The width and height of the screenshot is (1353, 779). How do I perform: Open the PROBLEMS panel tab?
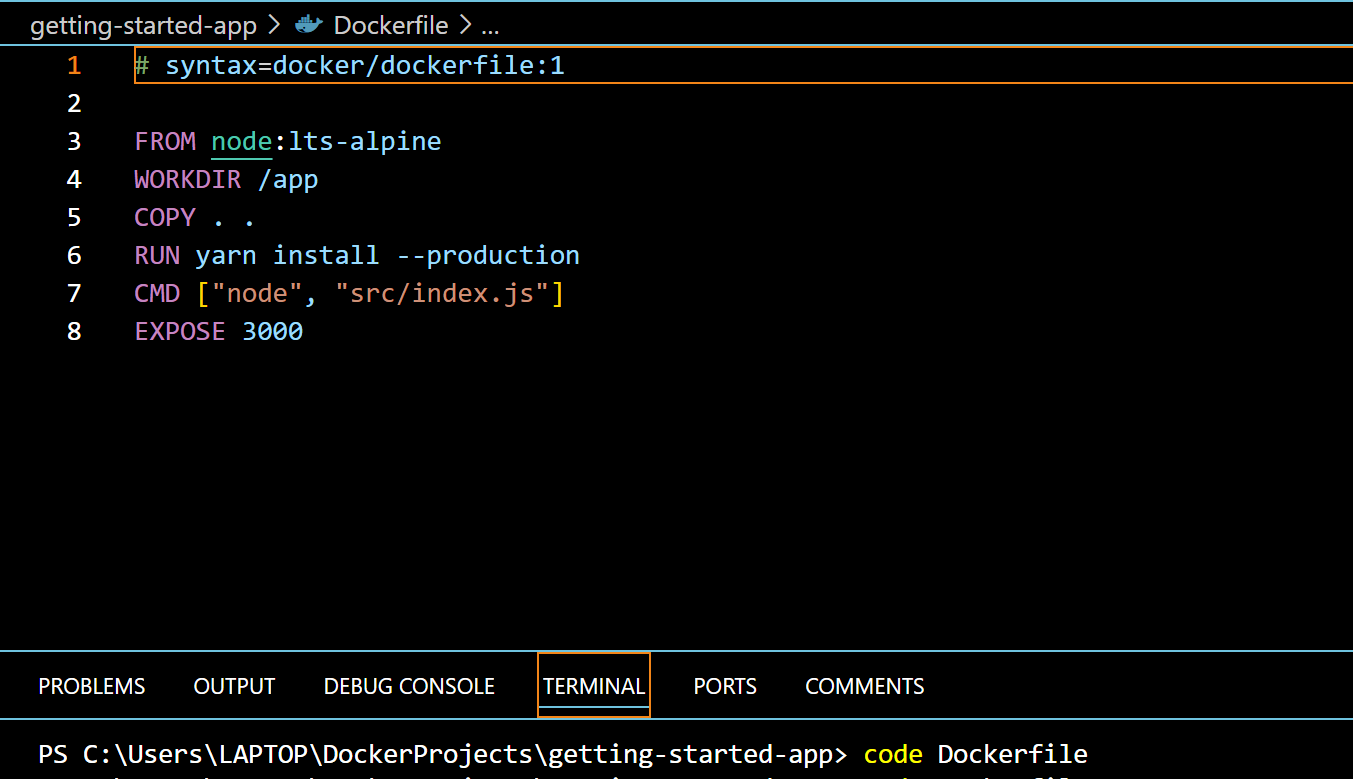pyautogui.click(x=92, y=686)
